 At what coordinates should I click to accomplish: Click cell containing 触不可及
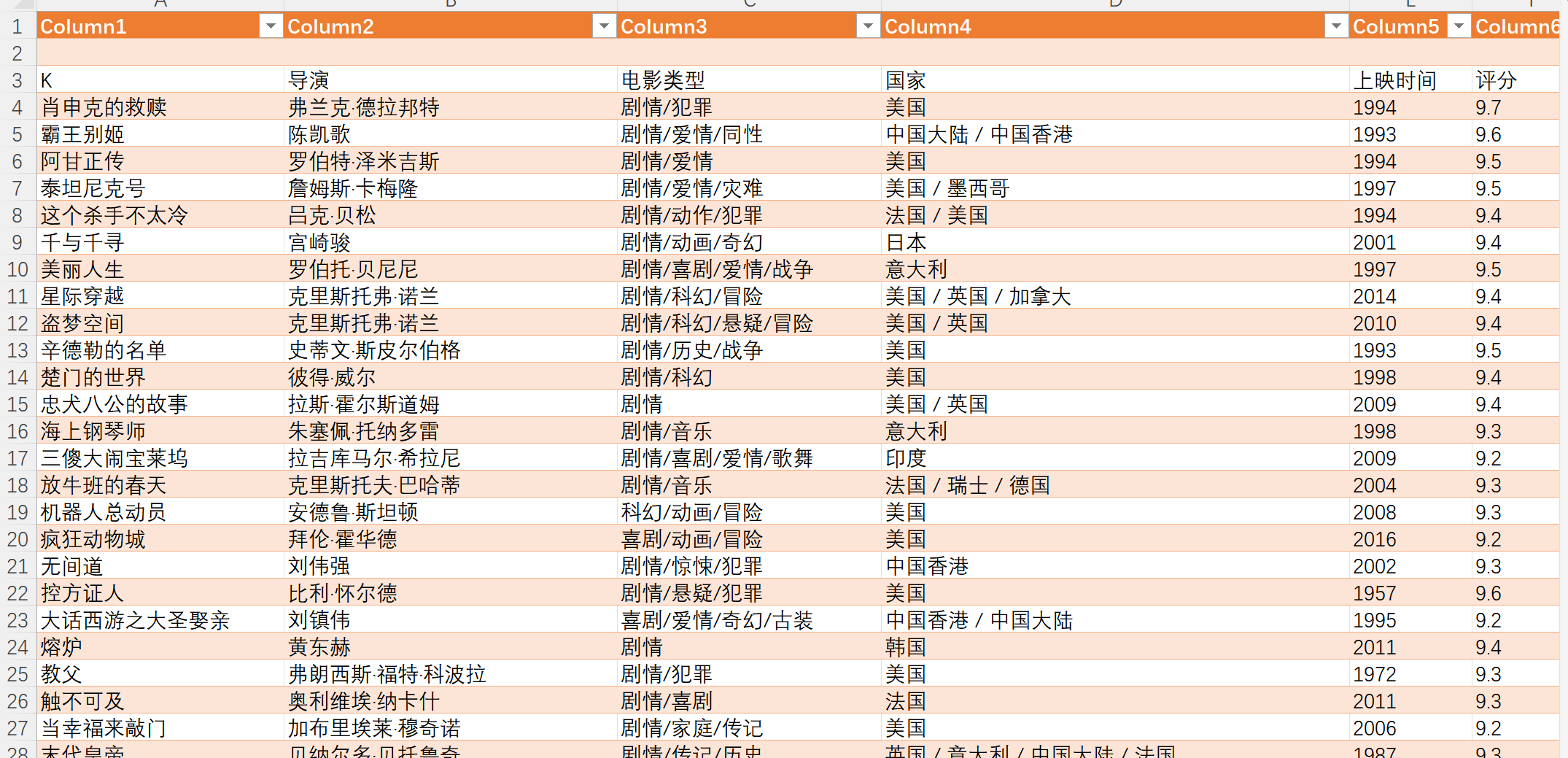pyautogui.click(x=160, y=701)
